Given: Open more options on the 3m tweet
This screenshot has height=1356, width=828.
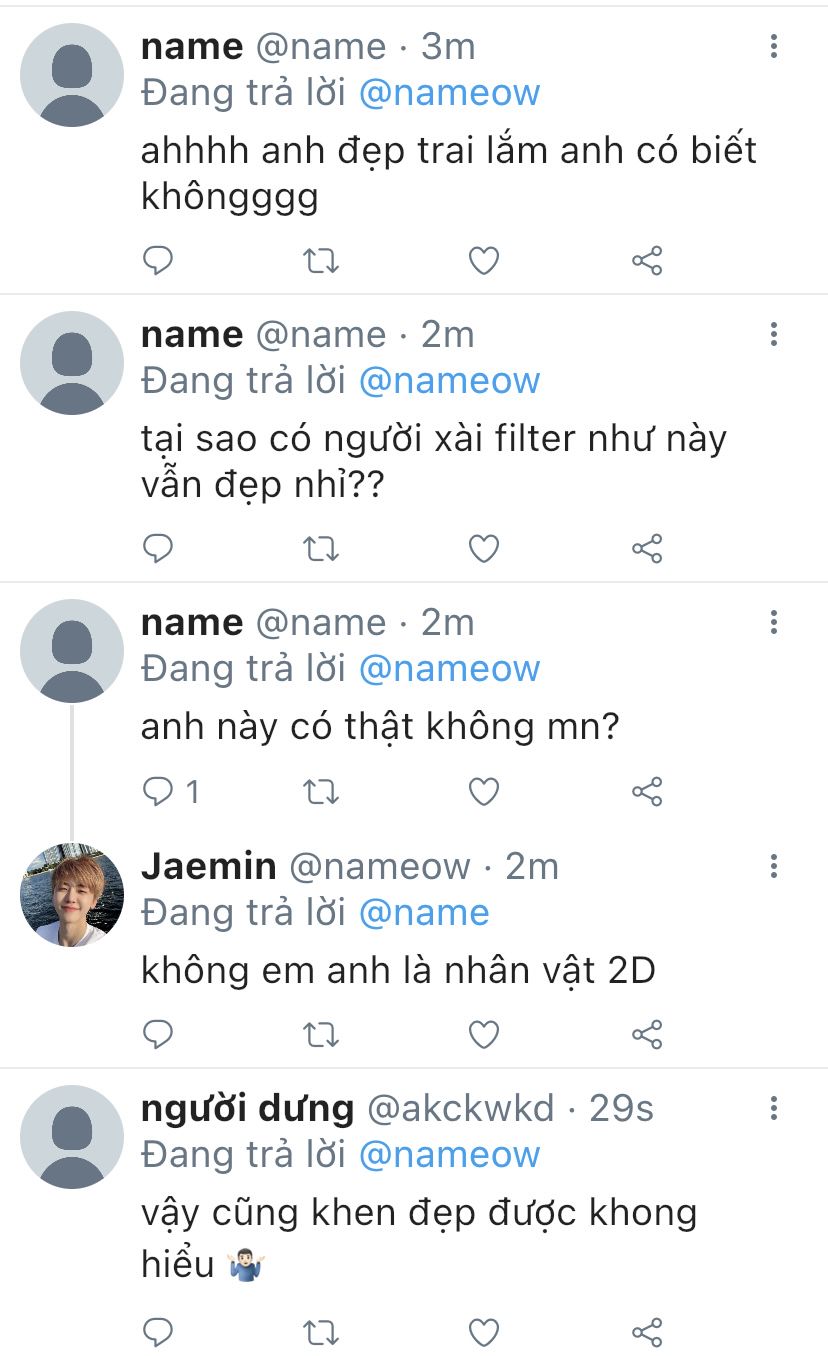Looking at the screenshot, I should (774, 47).
